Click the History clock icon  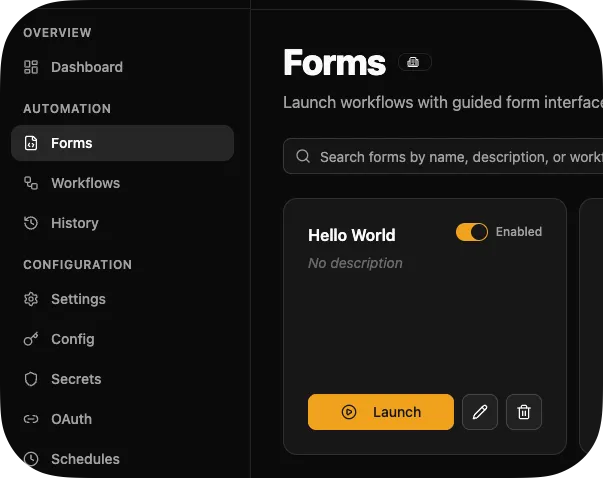pyautogui.click(x=31, y=223)
